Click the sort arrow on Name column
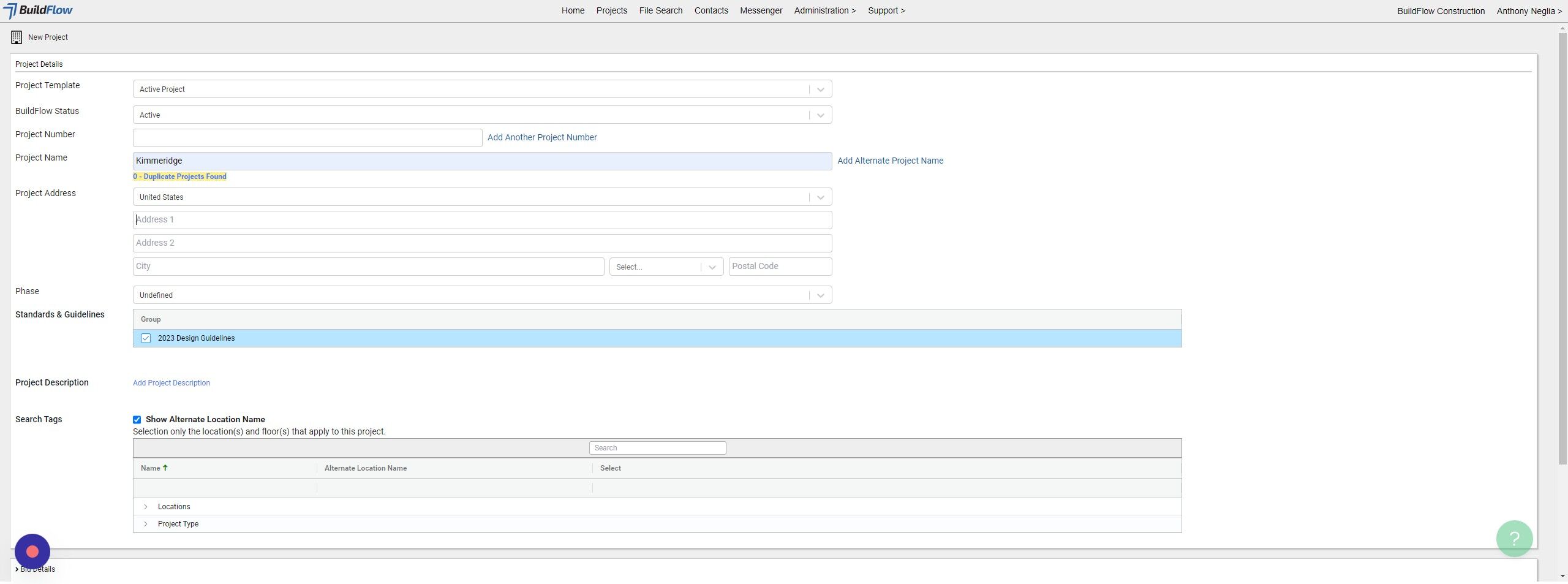The height and width of the screenshot is (584, 1568). (x=165, y=468)
